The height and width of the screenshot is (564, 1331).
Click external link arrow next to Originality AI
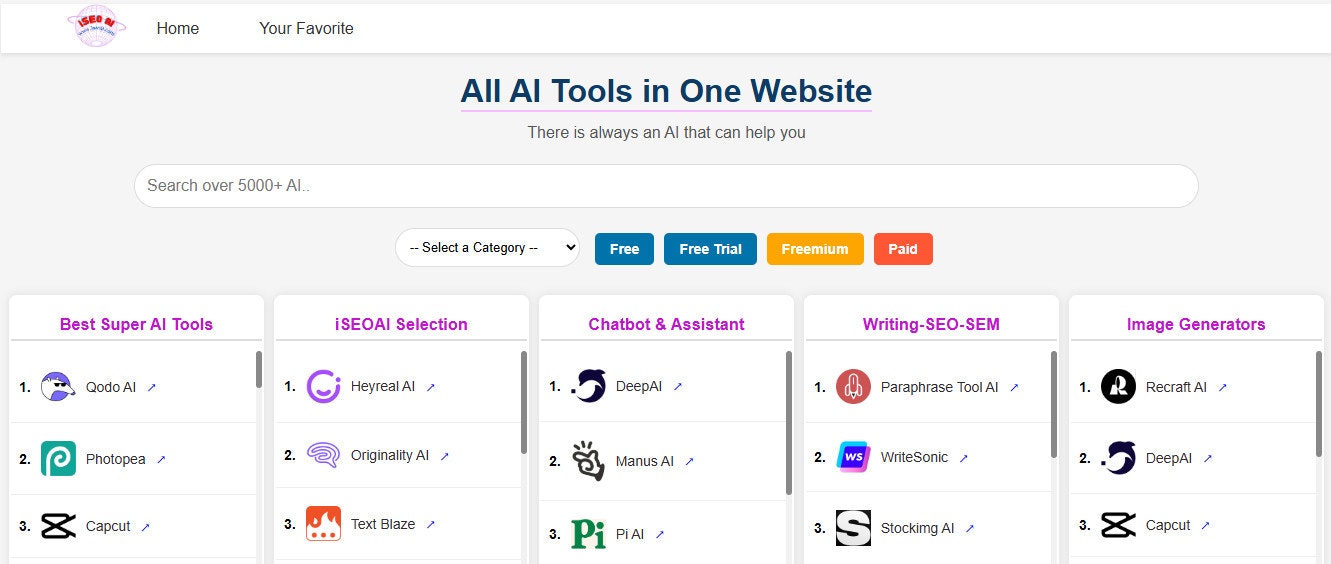coord(444,456)
